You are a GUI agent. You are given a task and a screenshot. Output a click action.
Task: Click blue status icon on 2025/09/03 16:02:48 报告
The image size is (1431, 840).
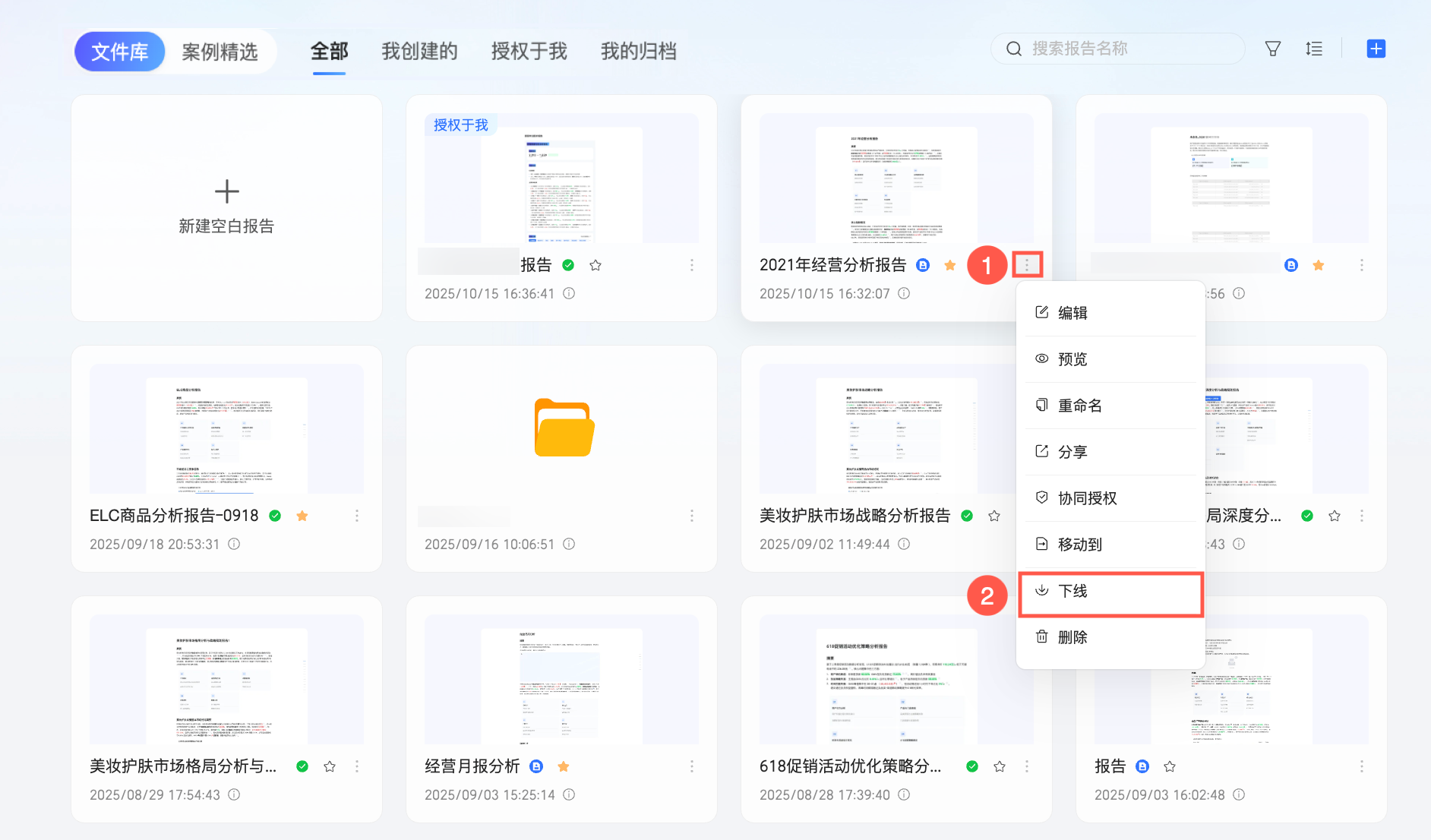click(1142, 766)
